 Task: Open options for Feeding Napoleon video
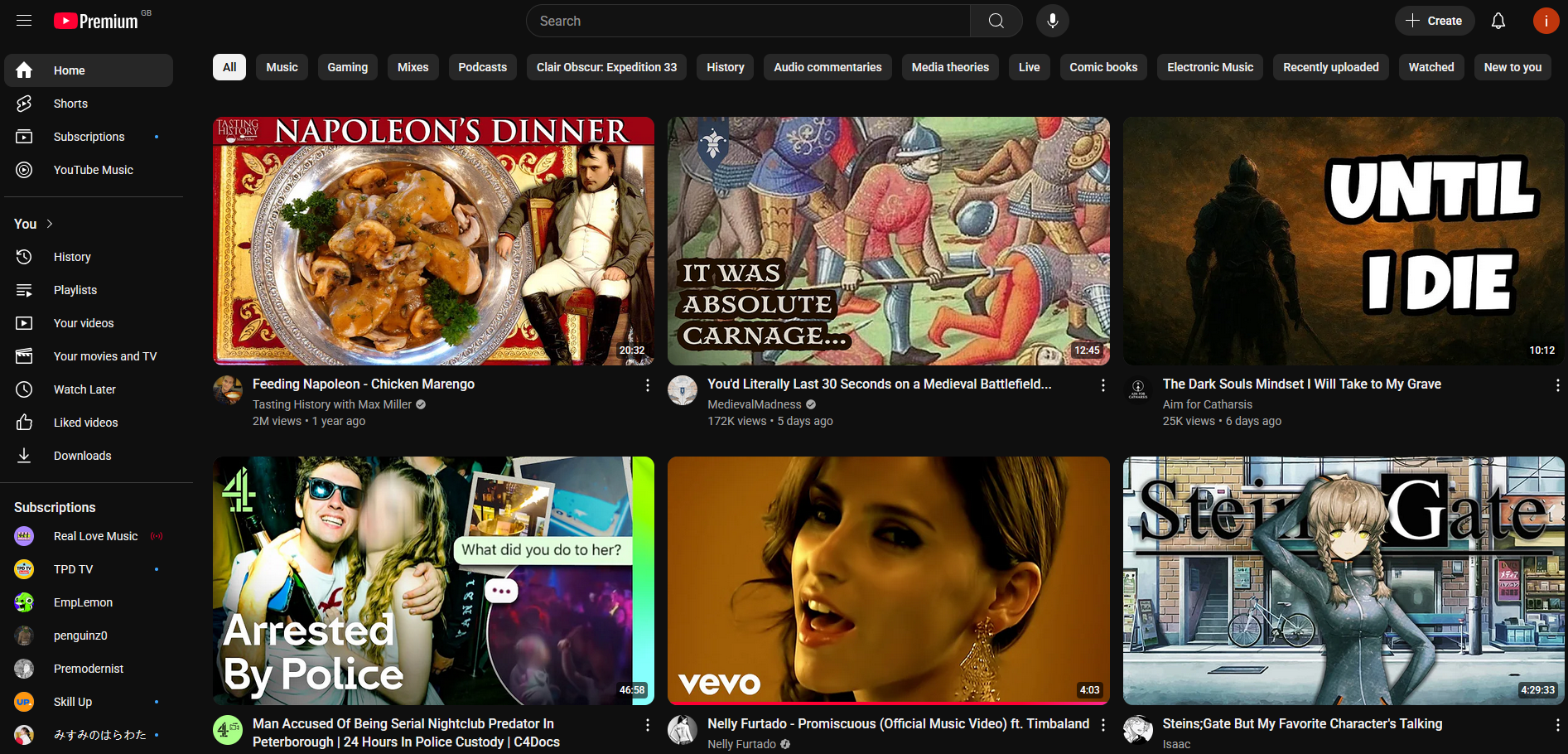pos(648,385)
